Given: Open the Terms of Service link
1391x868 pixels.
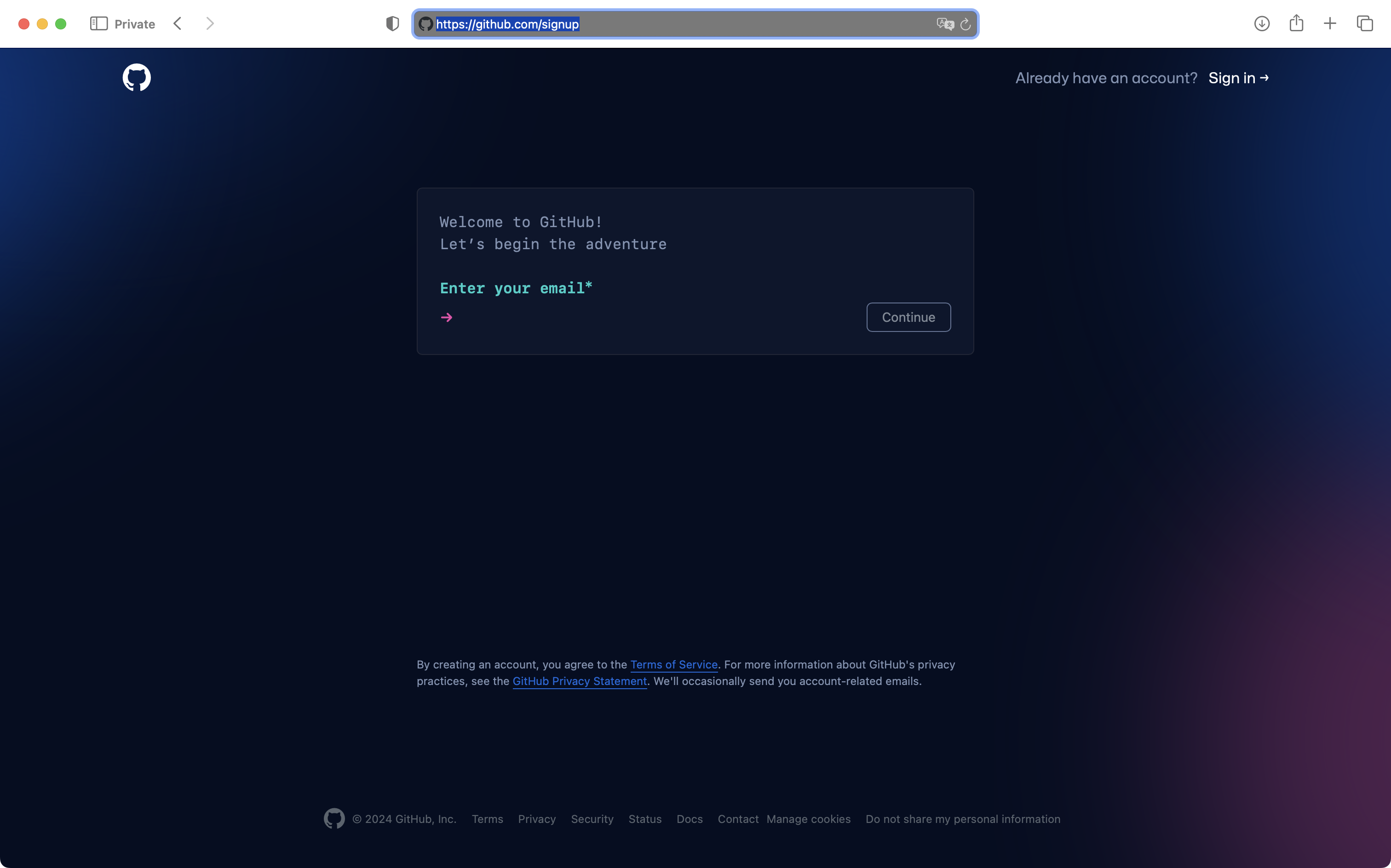Looking at the screenshot, I should pos(674,664).
